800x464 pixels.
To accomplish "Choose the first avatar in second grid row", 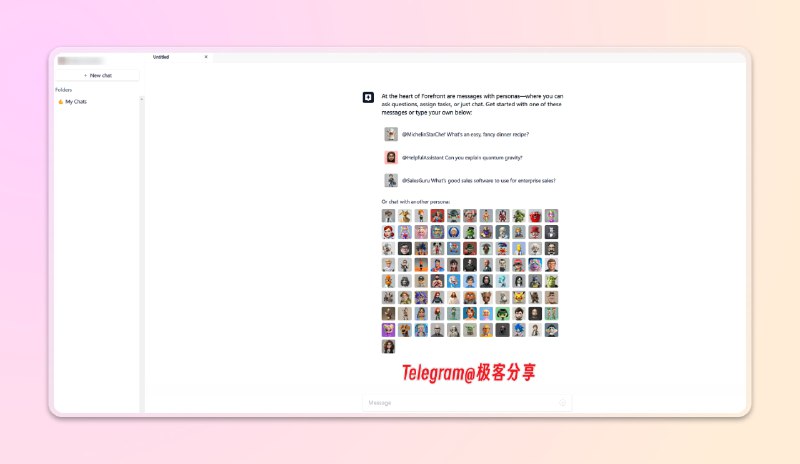I will click(388, 232).
